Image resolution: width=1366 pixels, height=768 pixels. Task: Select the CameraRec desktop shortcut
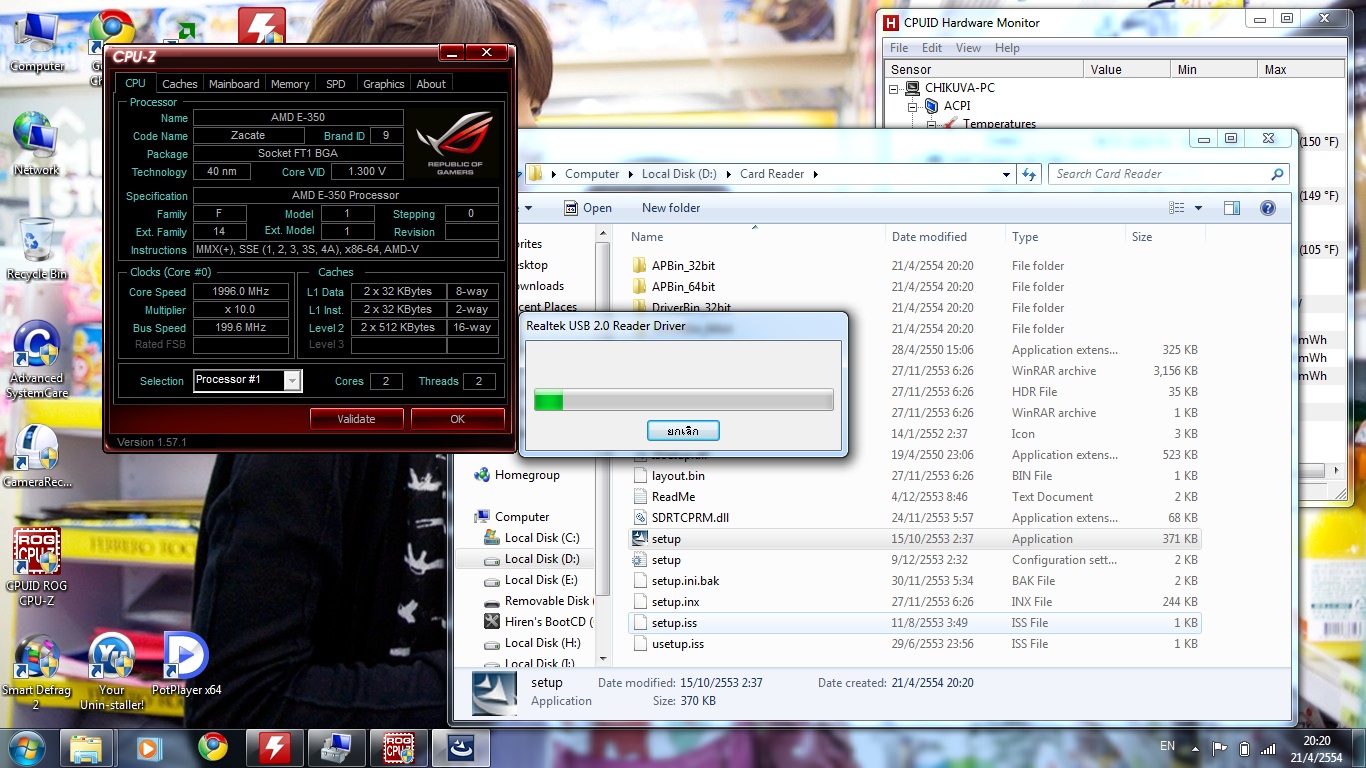point(37,457)
